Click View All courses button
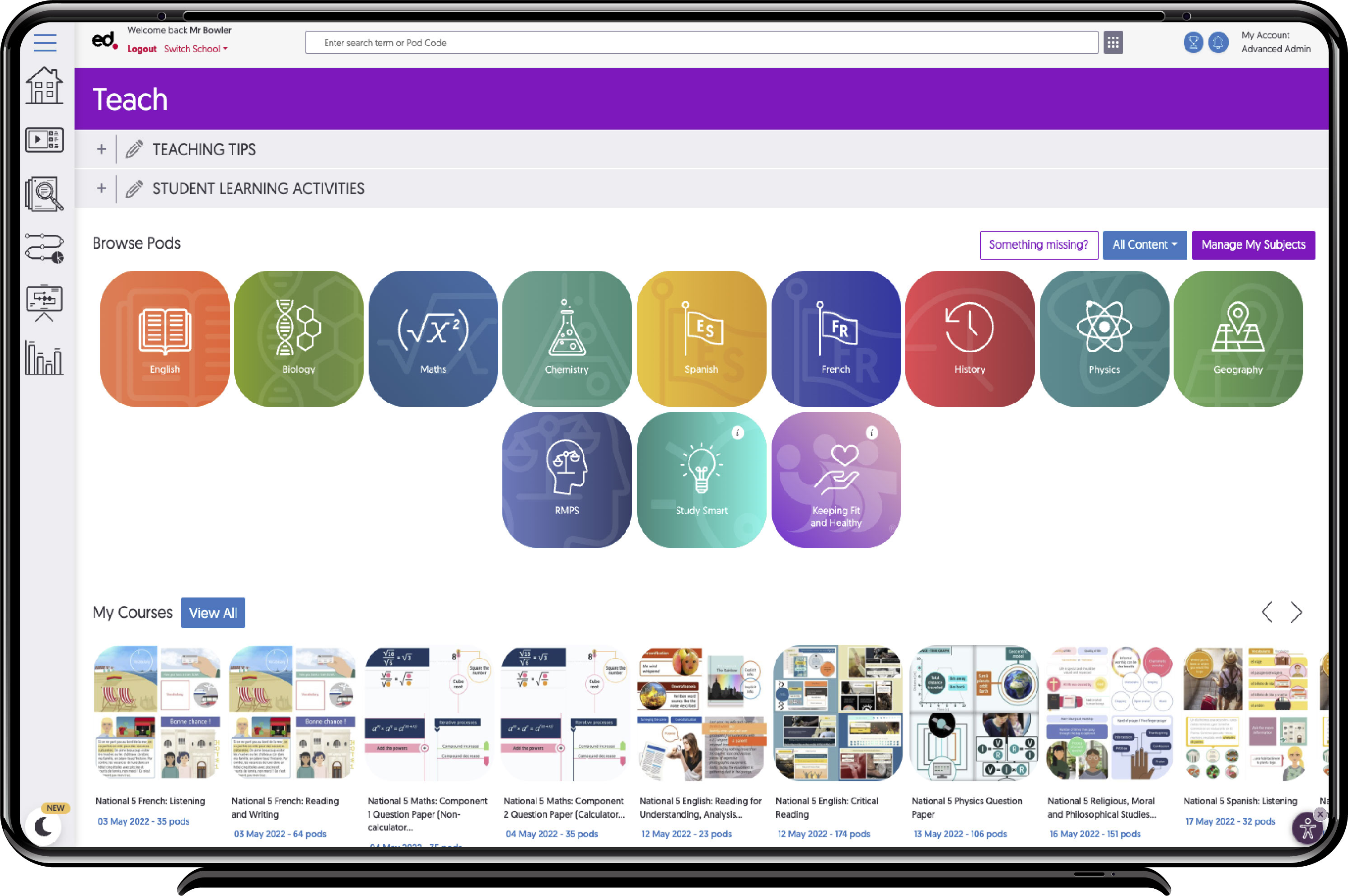Image resolution: width=1348 pixels, height=896 pixels. [x=213, y=613]
